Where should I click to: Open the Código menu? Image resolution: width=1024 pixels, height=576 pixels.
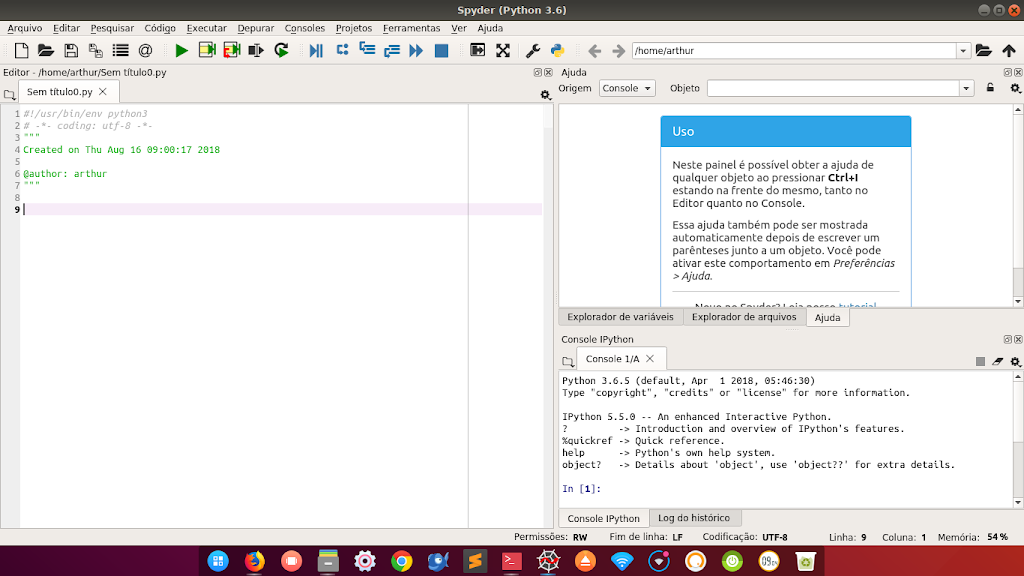pyautogui.click(x=160, y=28)
